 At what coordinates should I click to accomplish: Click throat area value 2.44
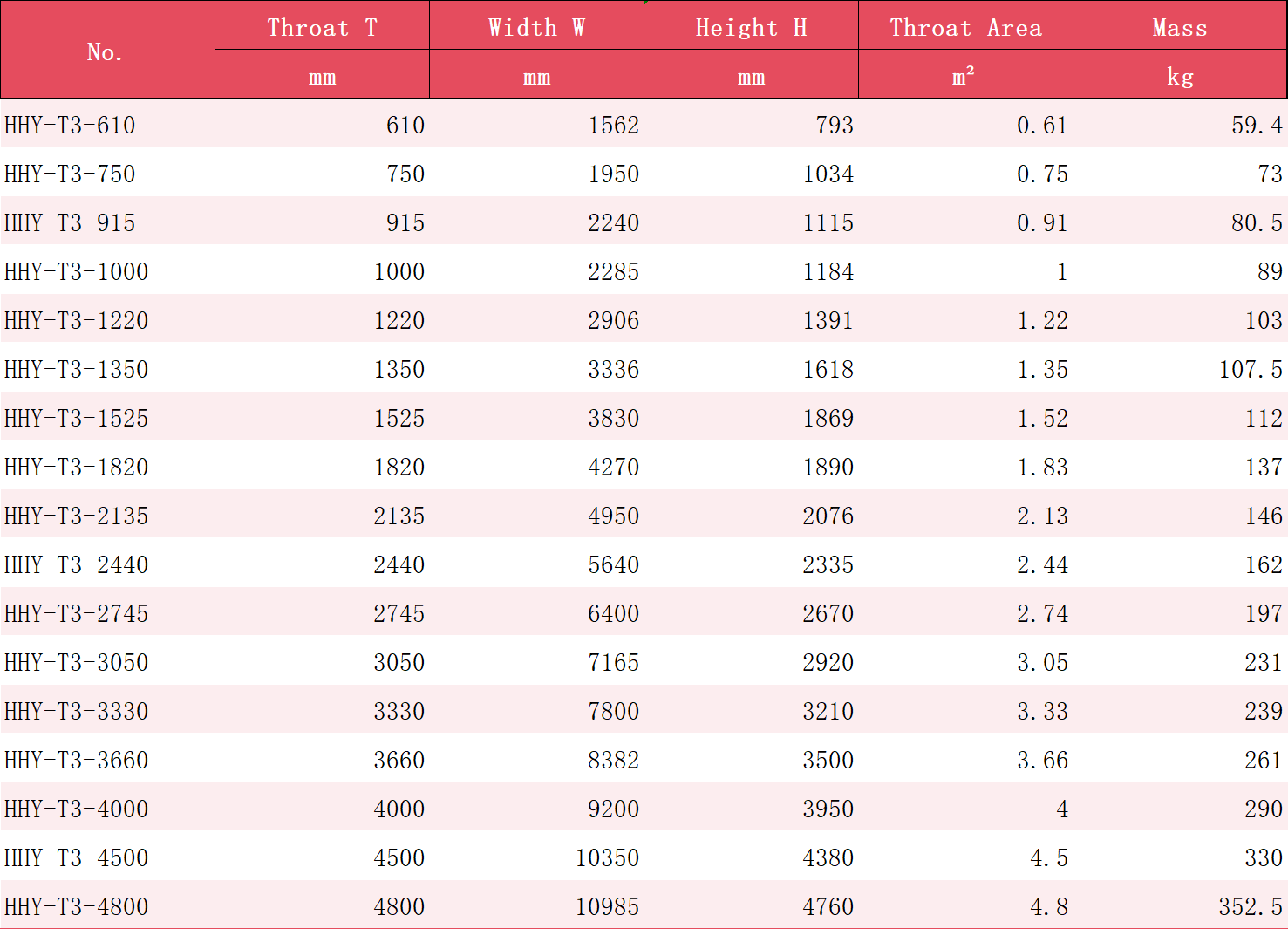pos(1042,564)
